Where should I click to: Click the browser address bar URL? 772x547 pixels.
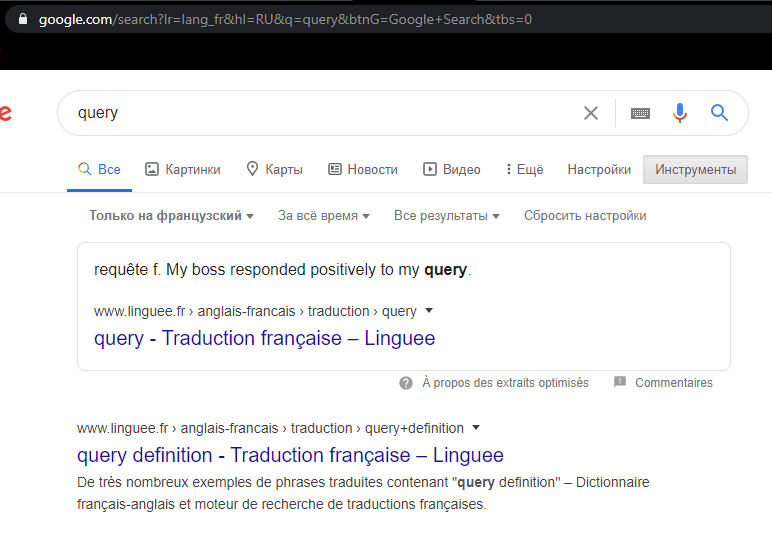point(285,19)
